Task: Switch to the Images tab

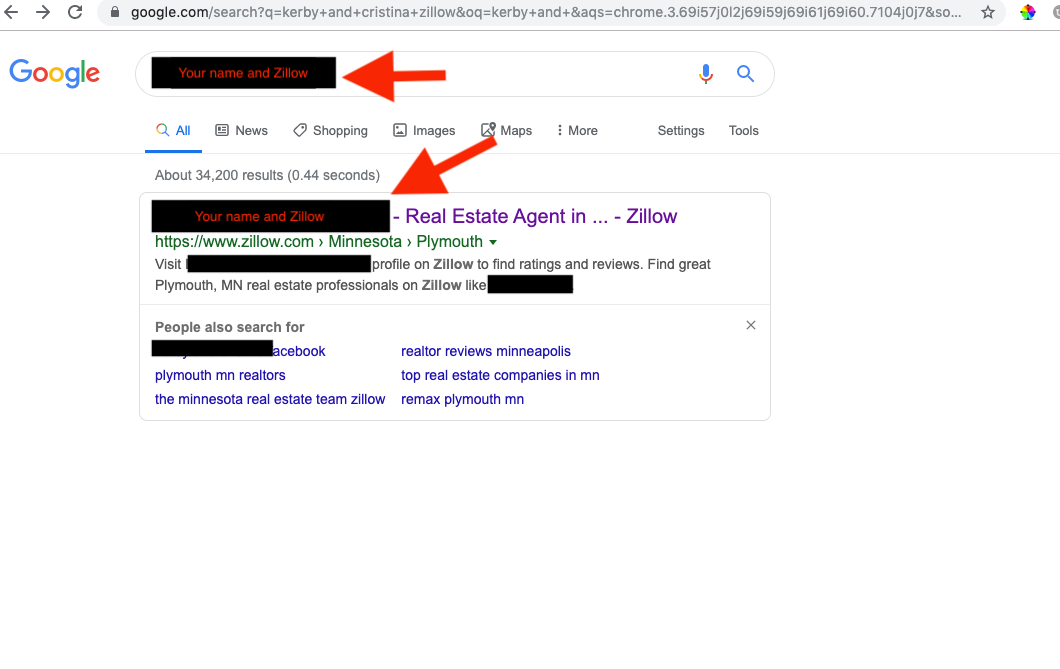Action: 424,130
